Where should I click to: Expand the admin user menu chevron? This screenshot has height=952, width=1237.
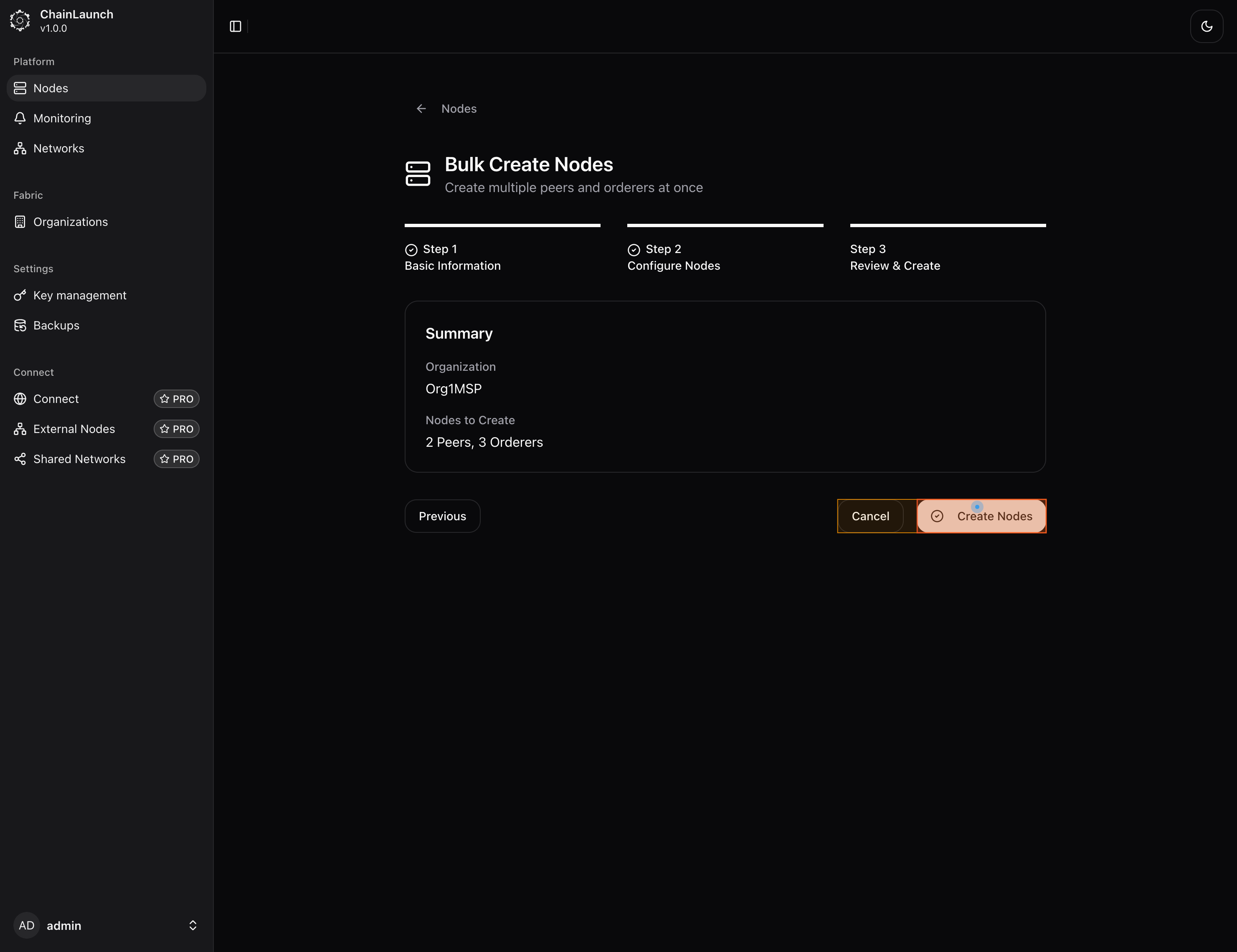(x=193, y=925)
